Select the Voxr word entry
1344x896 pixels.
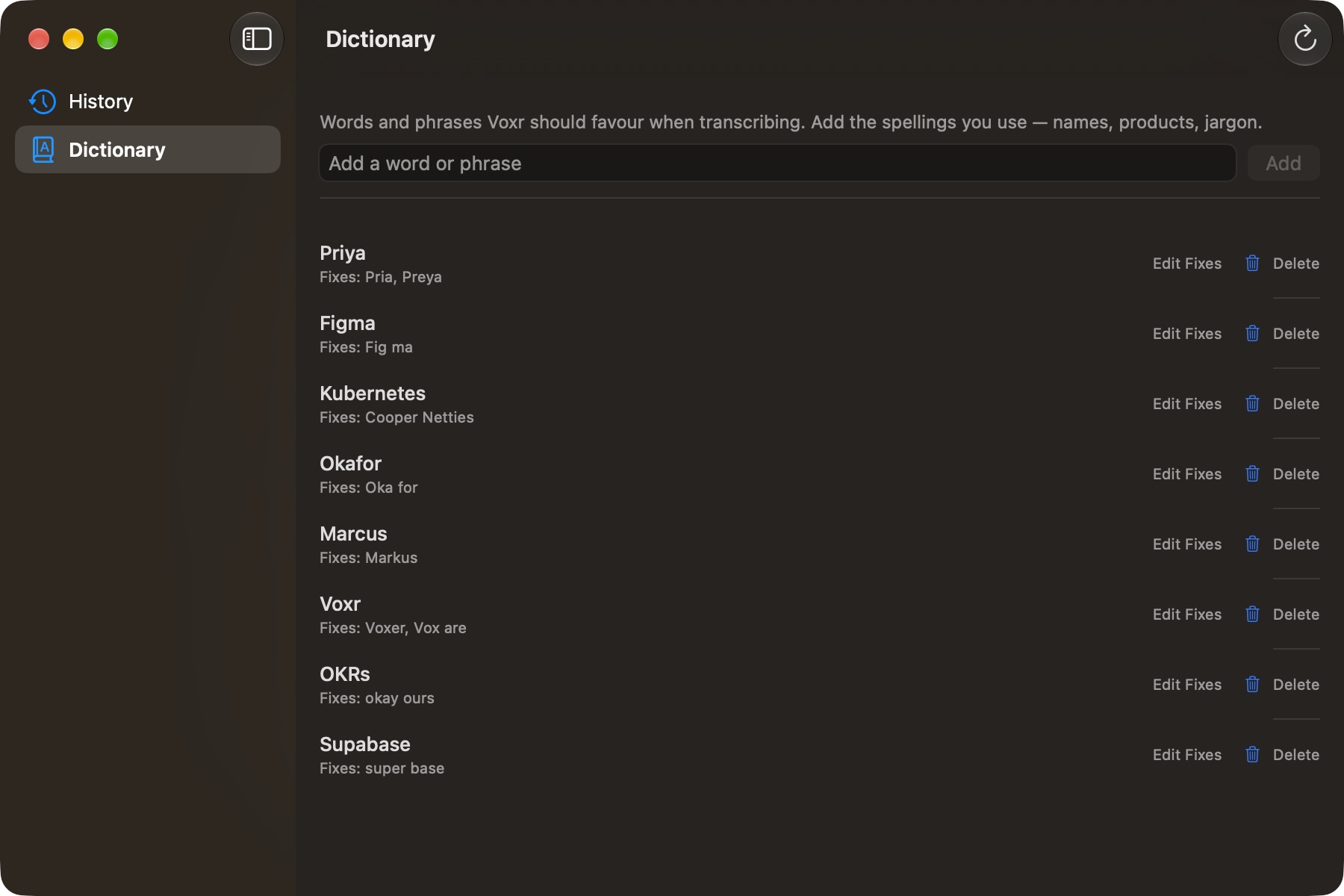tap(340, 604)
